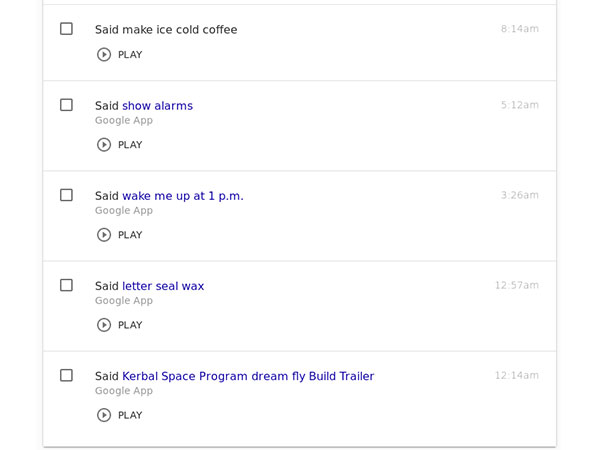The image size is (600, 450).
Task: Click the 5:12am timestamp
Action: click(x=519, y=105)
